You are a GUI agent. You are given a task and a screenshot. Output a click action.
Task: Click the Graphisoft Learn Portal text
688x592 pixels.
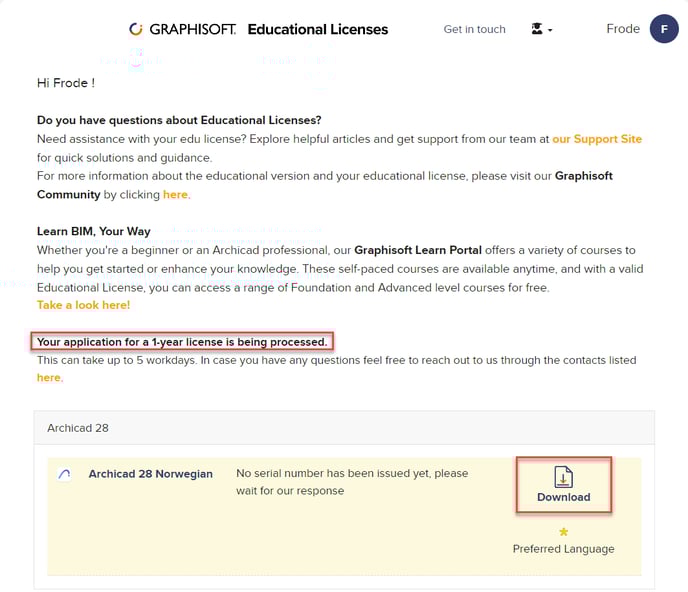[x=418, y=250]
